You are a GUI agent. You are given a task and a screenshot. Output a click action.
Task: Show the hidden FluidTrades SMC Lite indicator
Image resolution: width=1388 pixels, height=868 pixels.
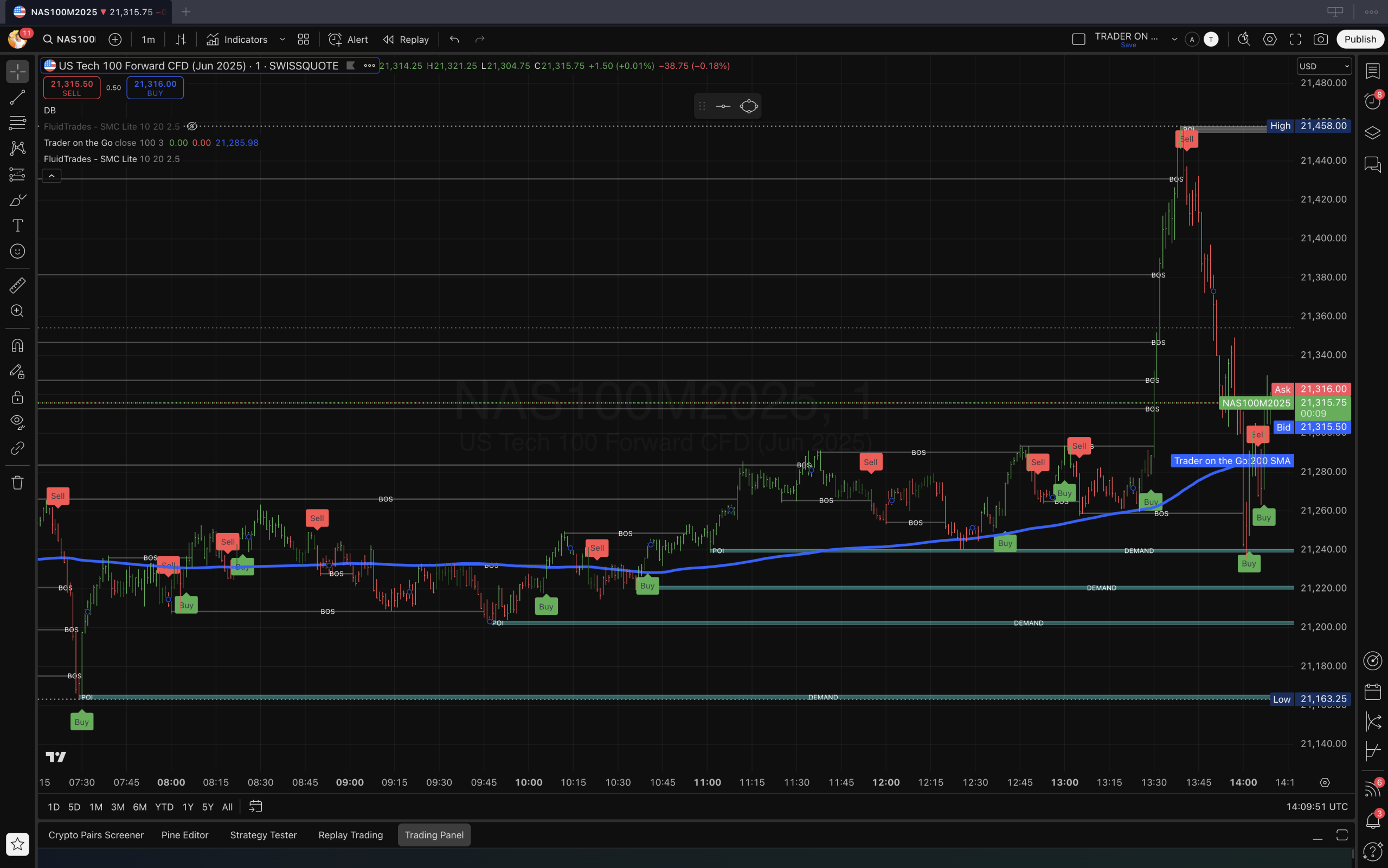(x=192, y=126)
